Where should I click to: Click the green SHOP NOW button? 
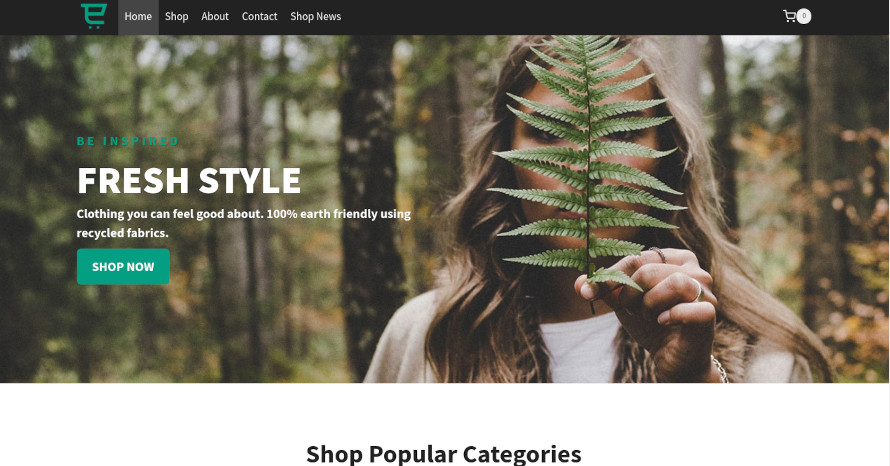123,266
